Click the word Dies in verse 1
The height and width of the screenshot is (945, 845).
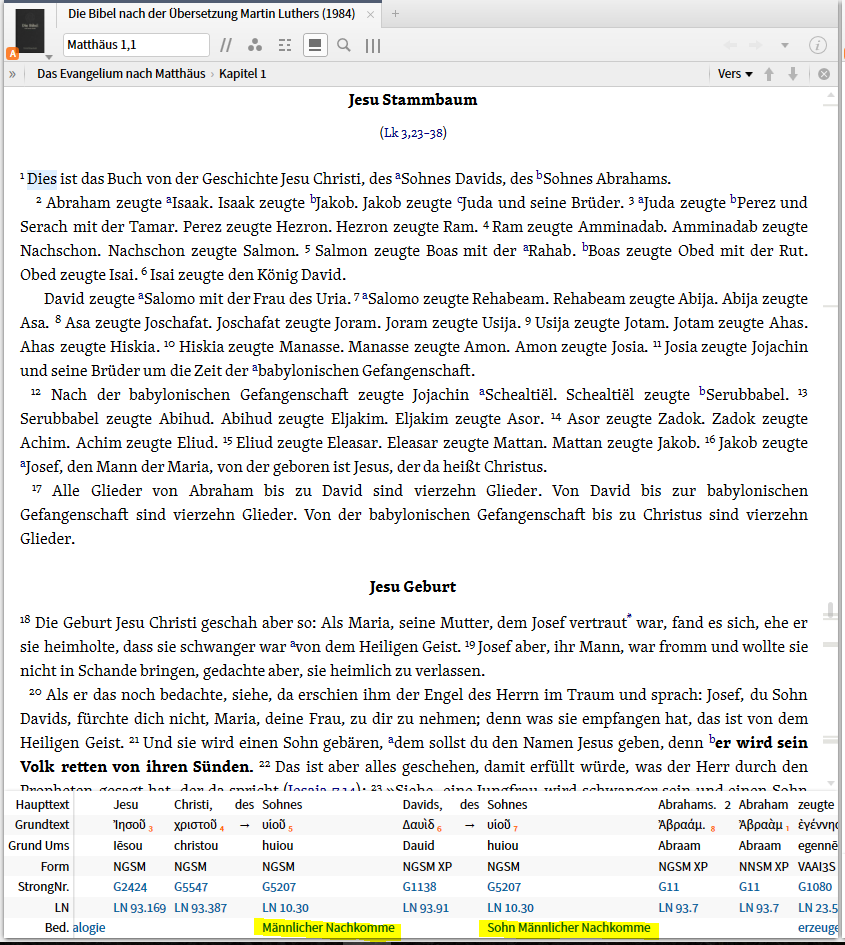click(x=42, y=179)
